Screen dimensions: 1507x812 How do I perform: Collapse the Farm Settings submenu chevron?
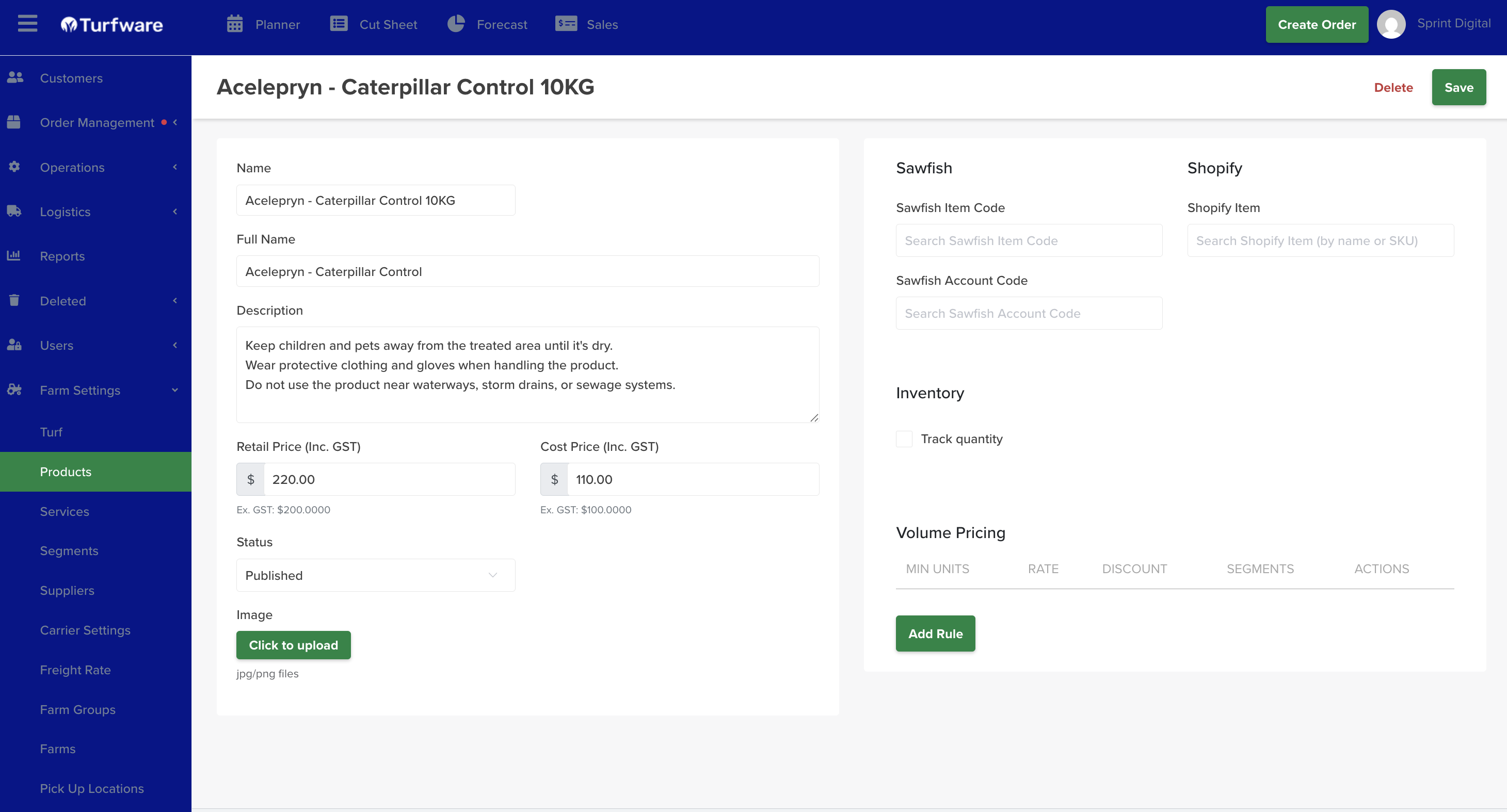point(175,390)
